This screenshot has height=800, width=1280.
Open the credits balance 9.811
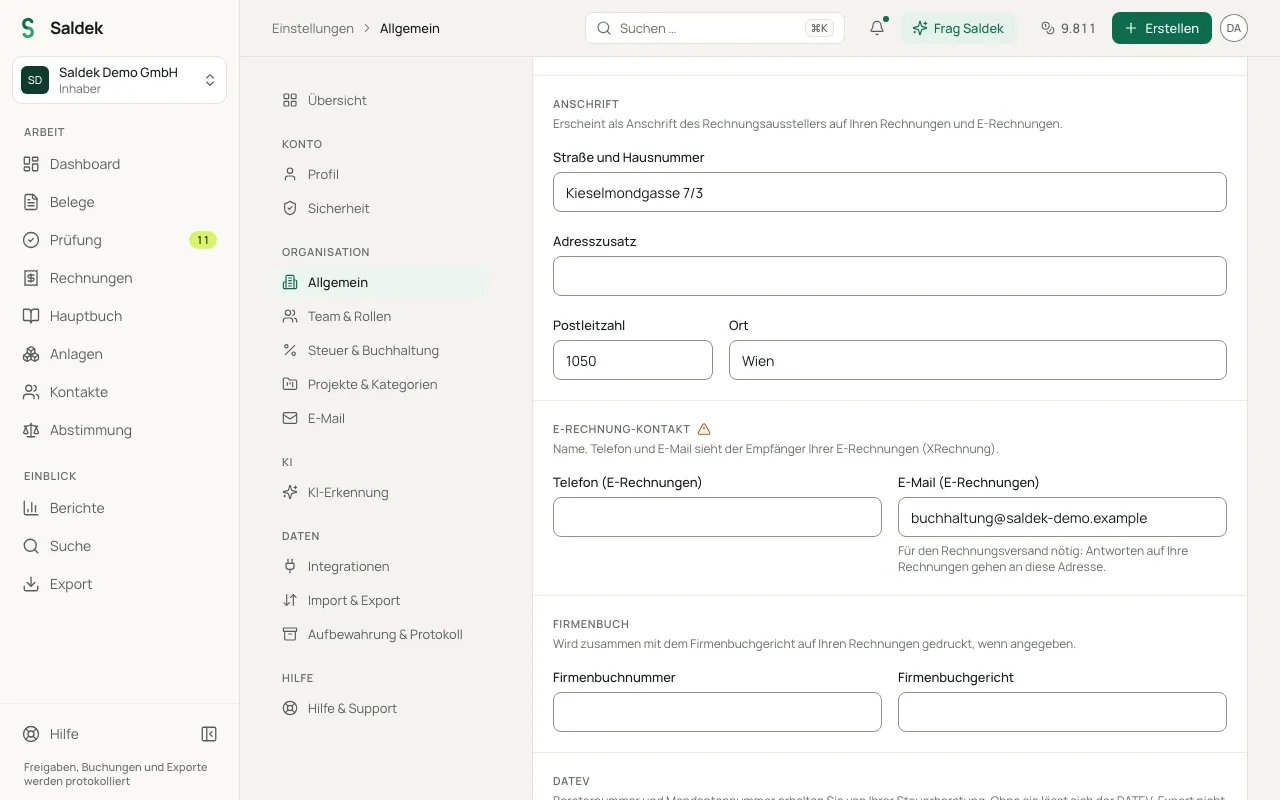[x=1068, y=28]
